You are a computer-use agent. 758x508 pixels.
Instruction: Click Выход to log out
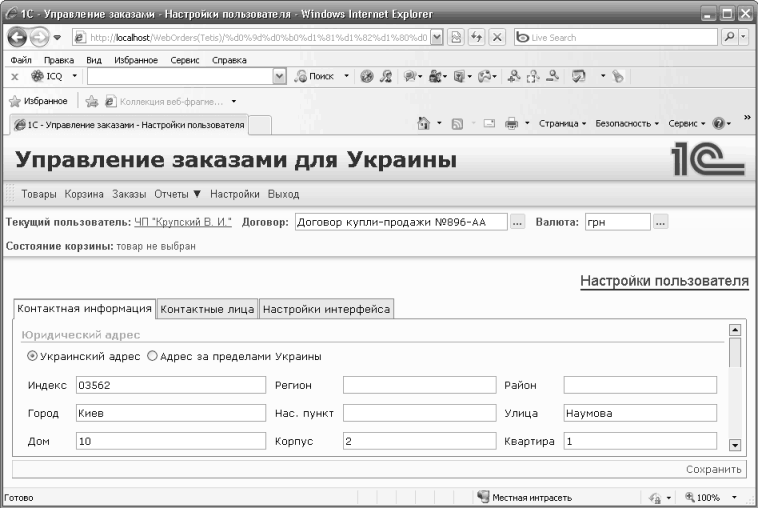point(283,194)
